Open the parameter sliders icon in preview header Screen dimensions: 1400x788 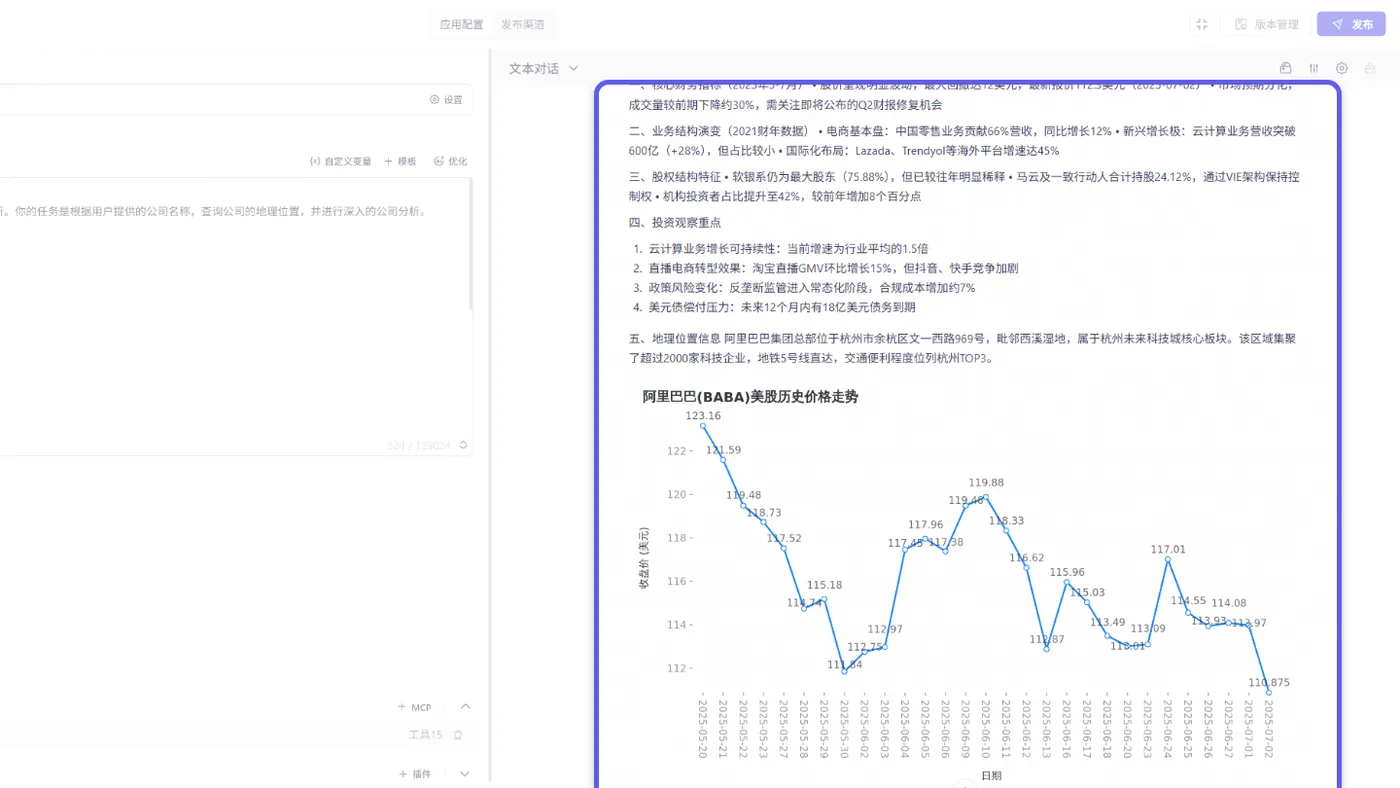point(1314,68)
